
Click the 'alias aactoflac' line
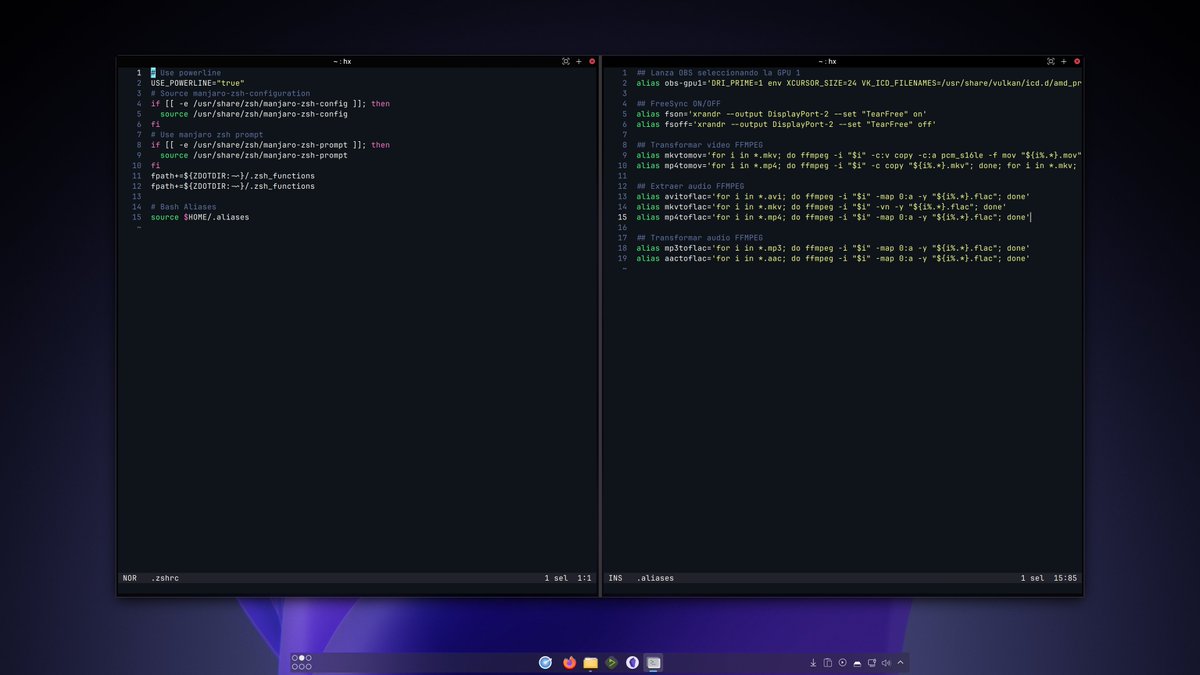click(833, 258)
